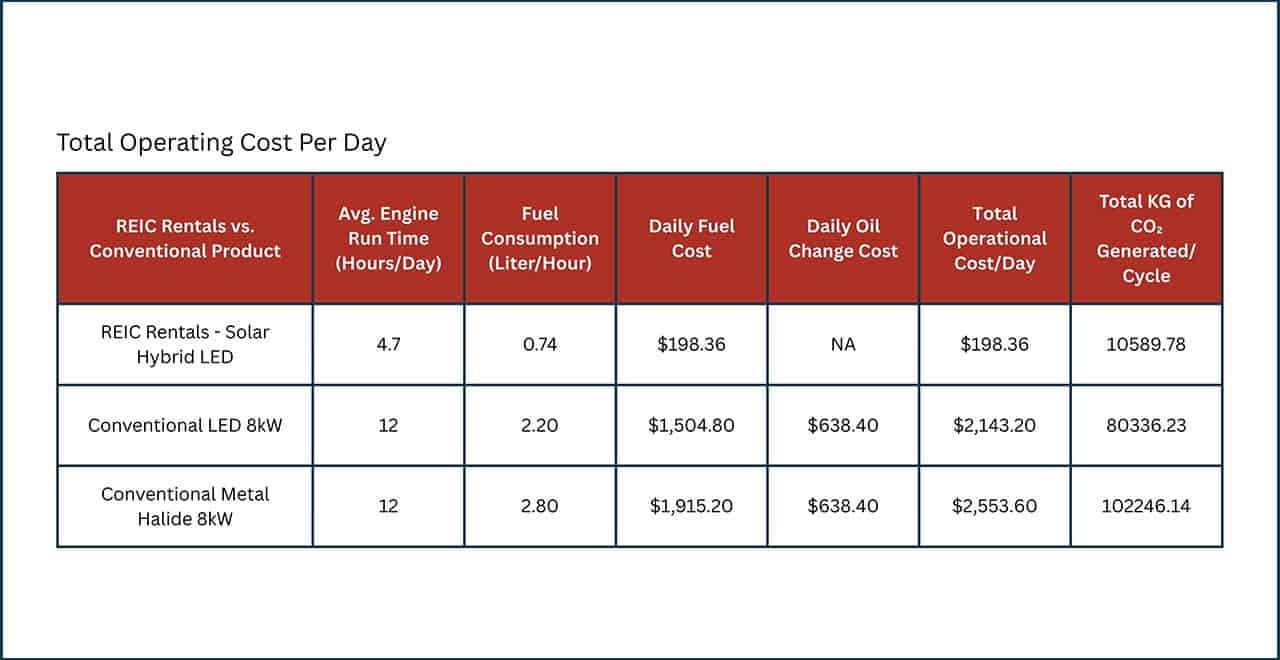
Task: Select the 'REIC Rentals vs. Conventional Product' header
Action: pos(185,238)
